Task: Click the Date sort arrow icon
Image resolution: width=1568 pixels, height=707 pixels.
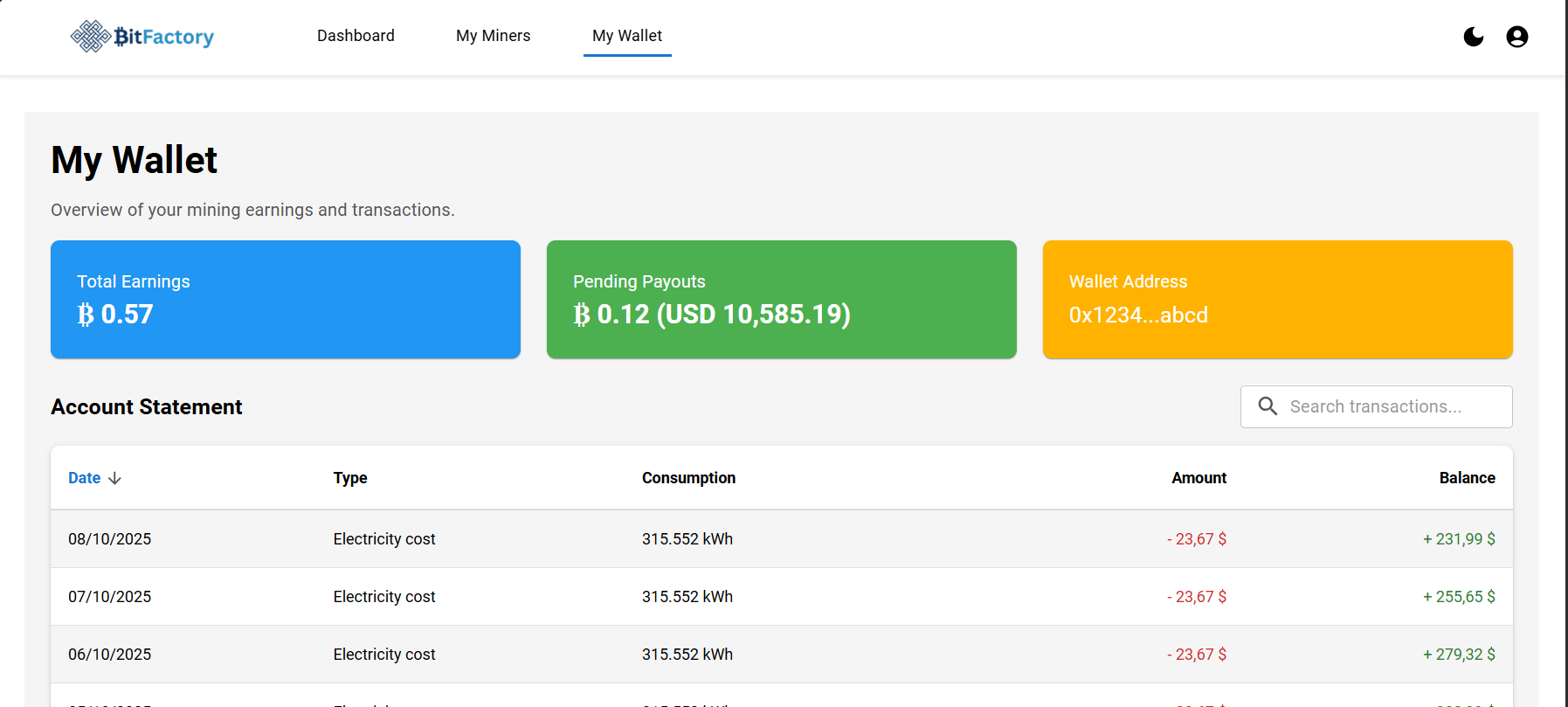Action: point(114,478)
